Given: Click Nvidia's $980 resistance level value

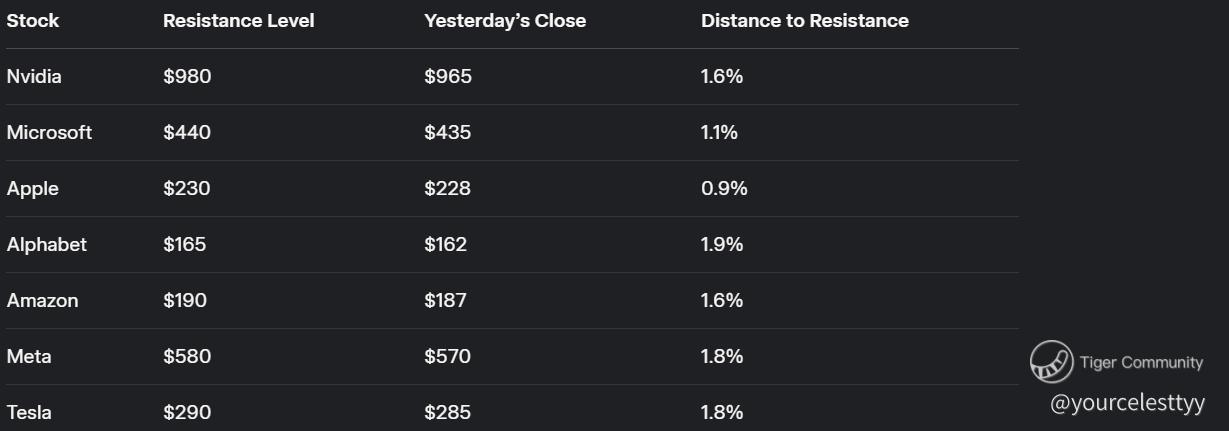Looking at the screenshot, I should coord(187,77).
